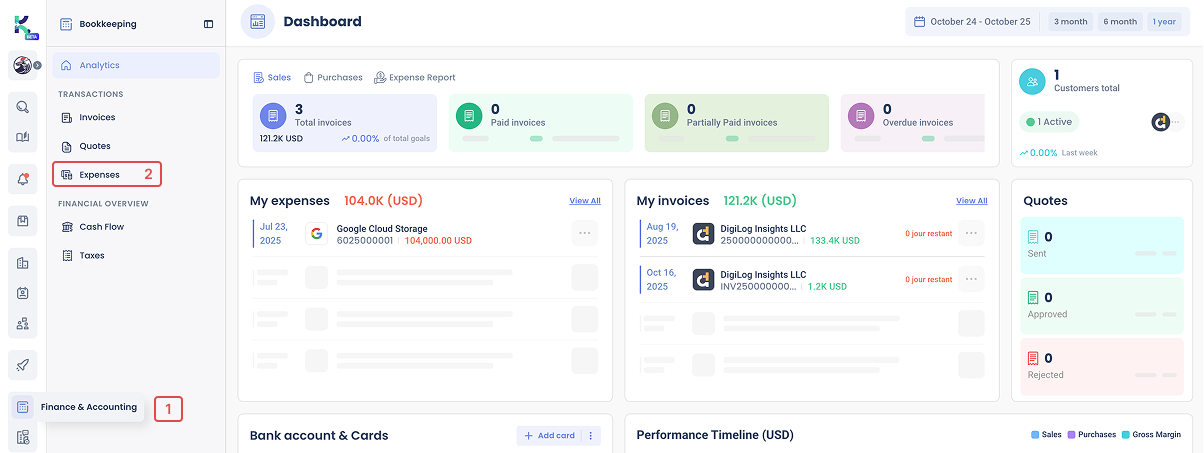This screenshot has width=1204, height=453.
Task: Open the Rejected quotes card
Action: (1101, 366)
